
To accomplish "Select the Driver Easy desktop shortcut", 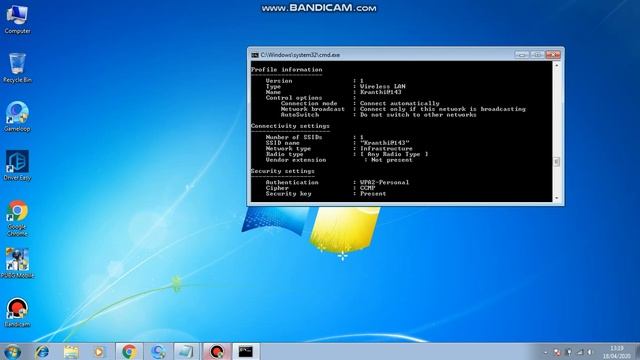I will click(x=17, y=166).
